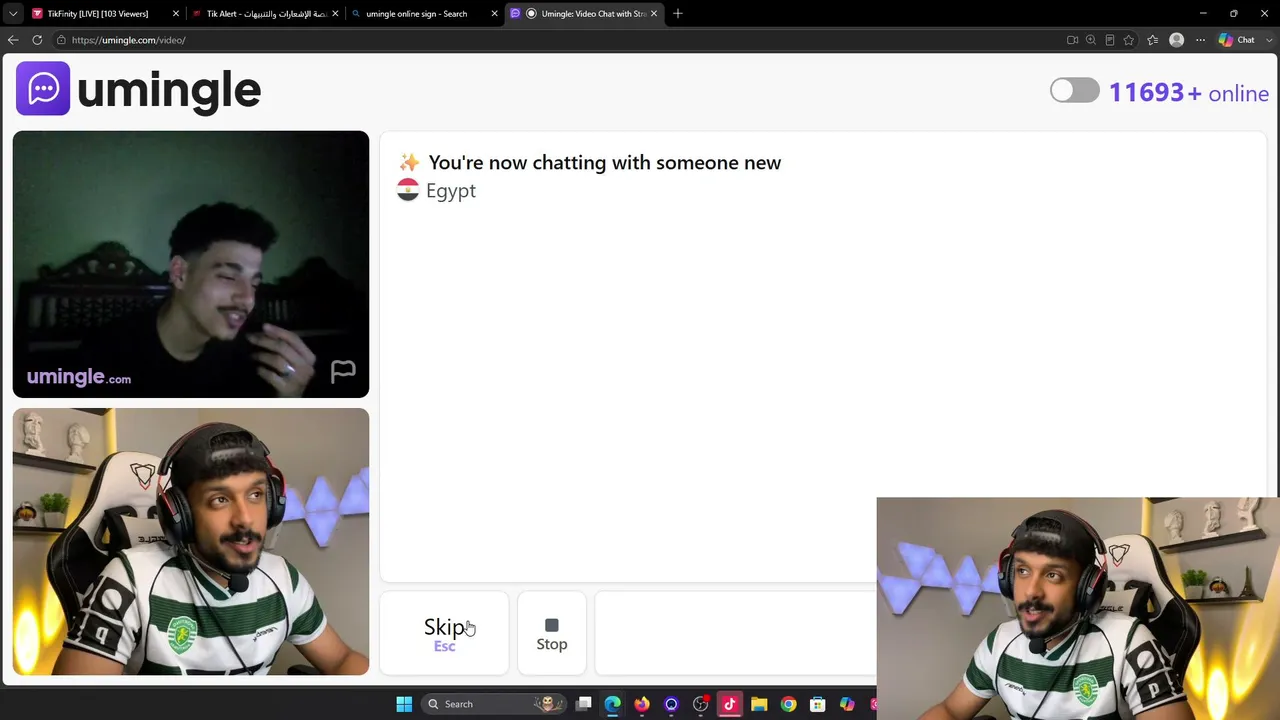The height and width of the screenshot is (720, 1280).
Task: Open Task View from the taskbar
Action: 584,704
